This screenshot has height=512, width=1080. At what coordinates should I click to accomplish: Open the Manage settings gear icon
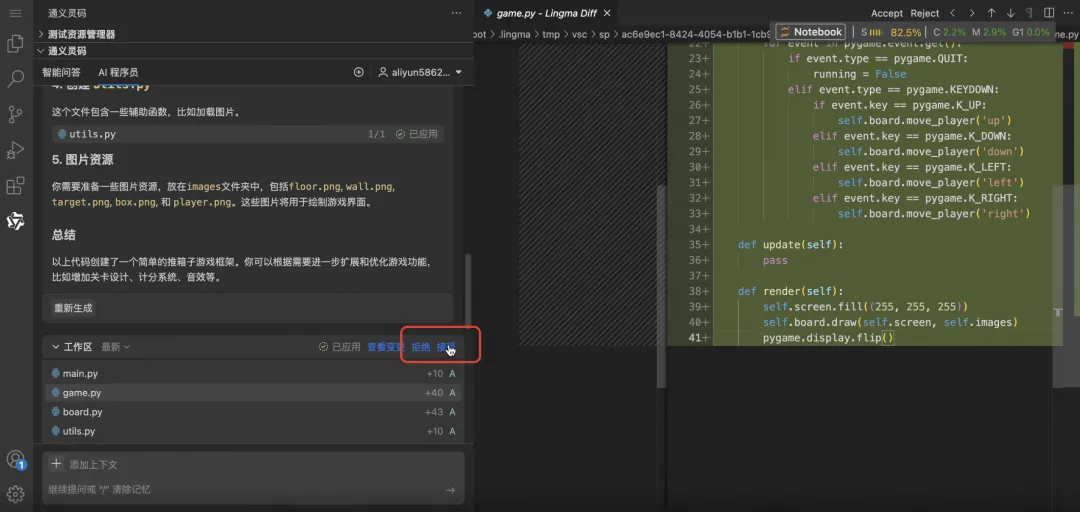pyautogui.click(x=15, y=493)
